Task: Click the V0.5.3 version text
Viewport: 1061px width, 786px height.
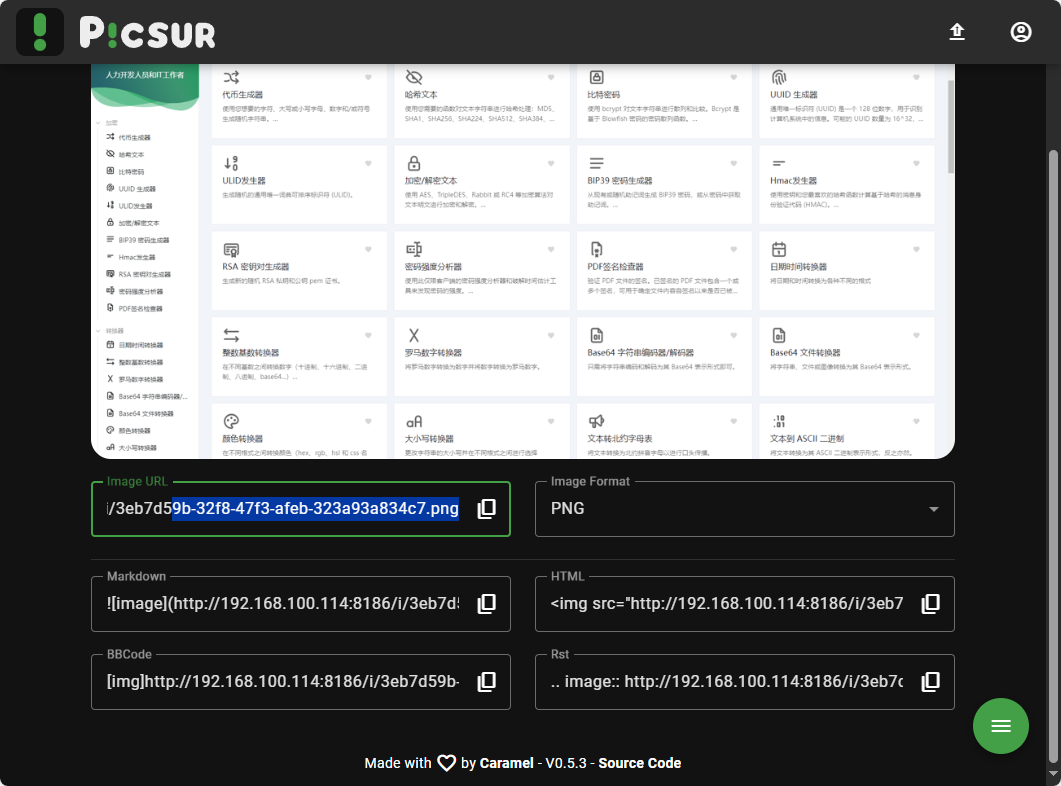Action: 566,763
